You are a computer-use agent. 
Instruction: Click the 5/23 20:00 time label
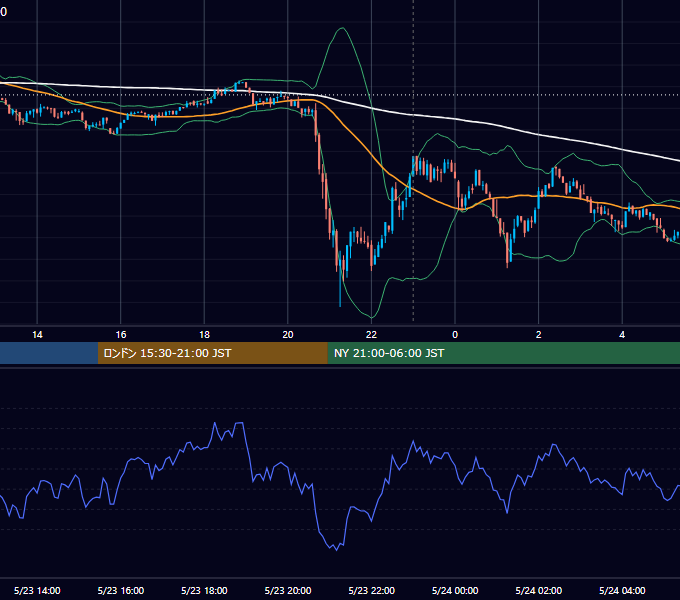[x=288, y=590]
